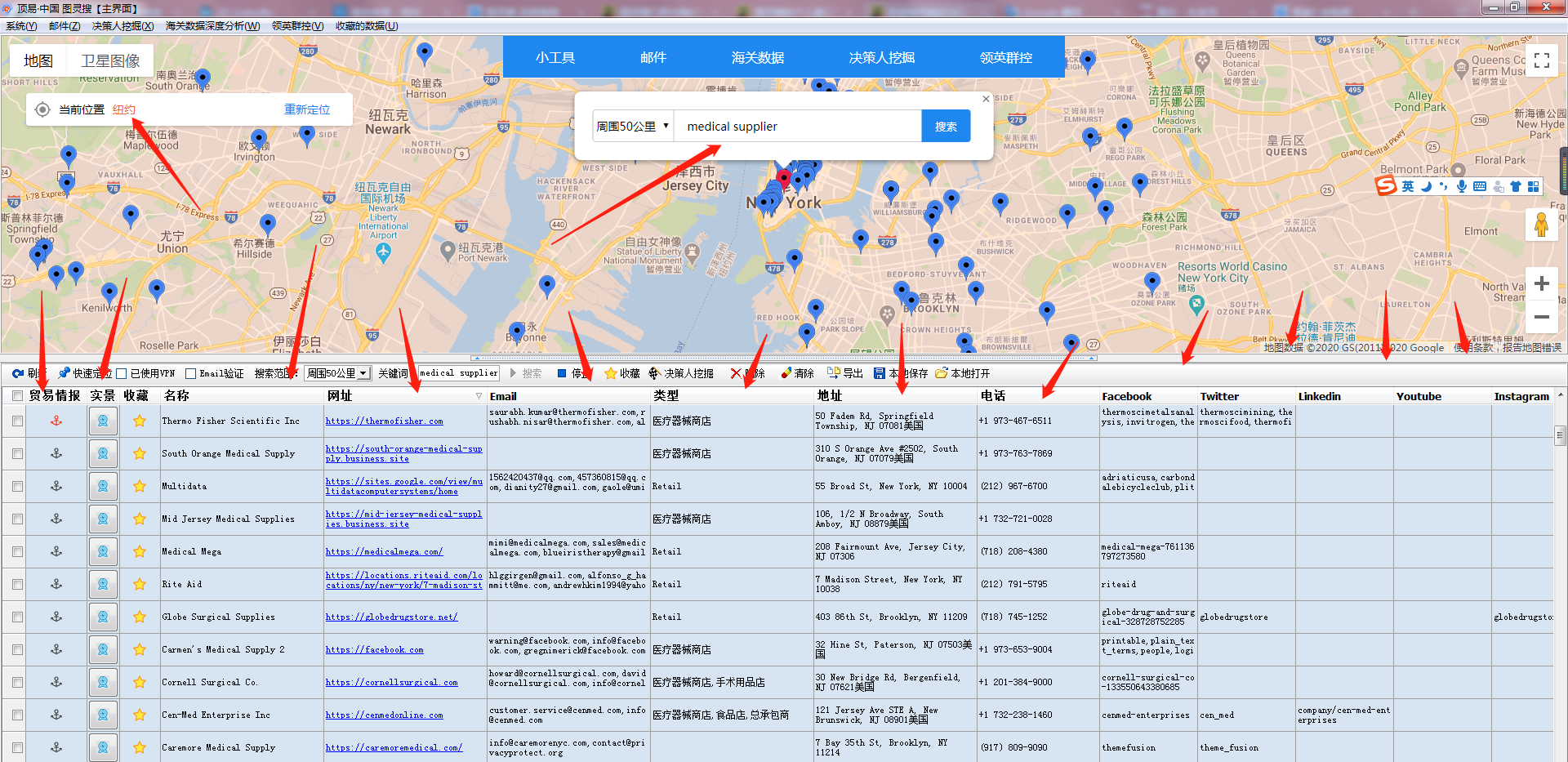Check the Cornell Surgical Co. row checkbox
The width and height of the screenshot is (1568, 762).
[17, 682]
